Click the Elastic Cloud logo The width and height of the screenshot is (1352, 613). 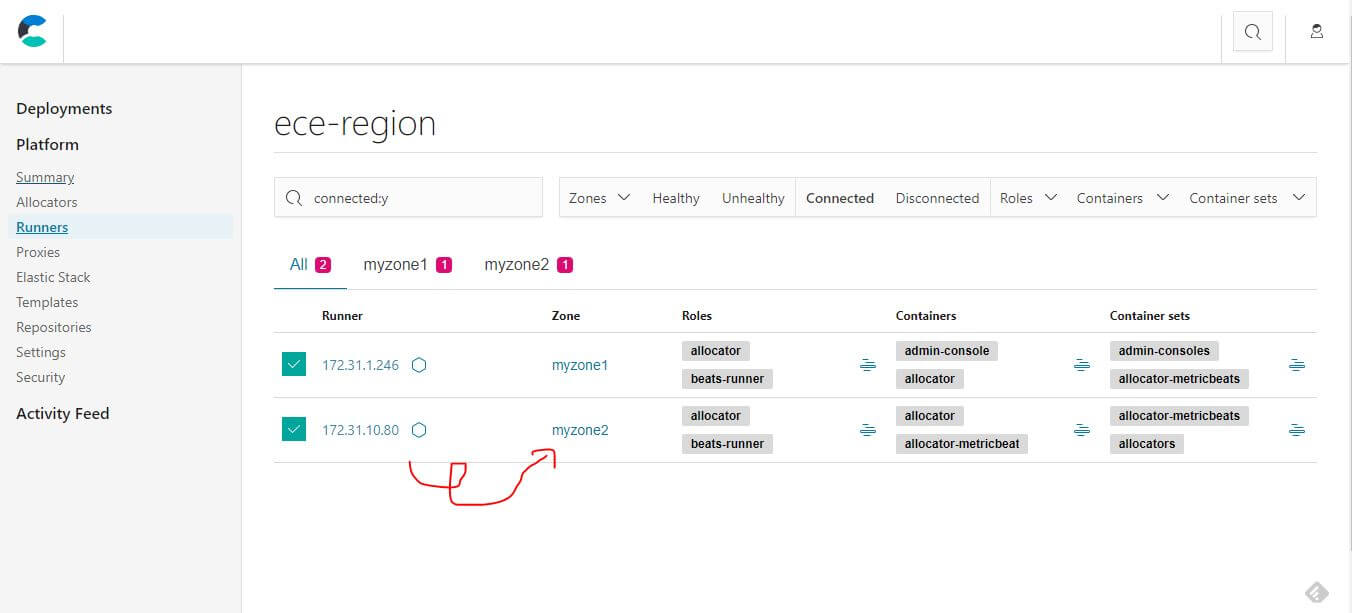32,31
